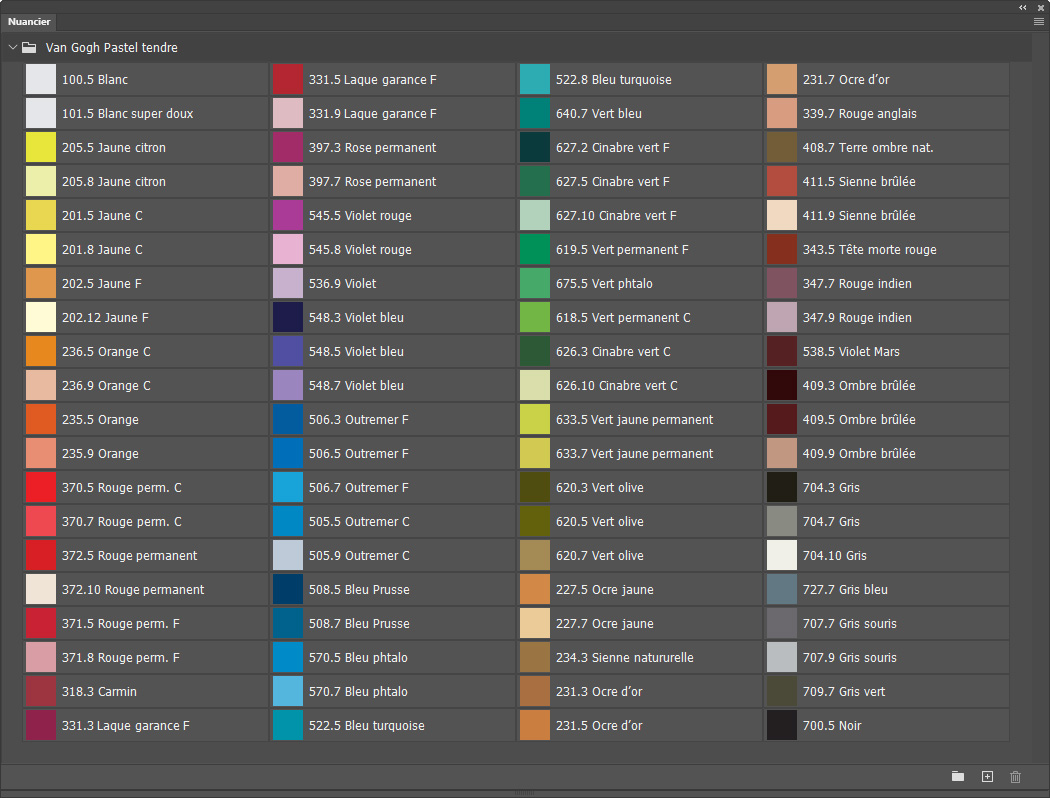
Task: Select the 100.5 Blanc color swatch
Action: click(x=41, y=80)
